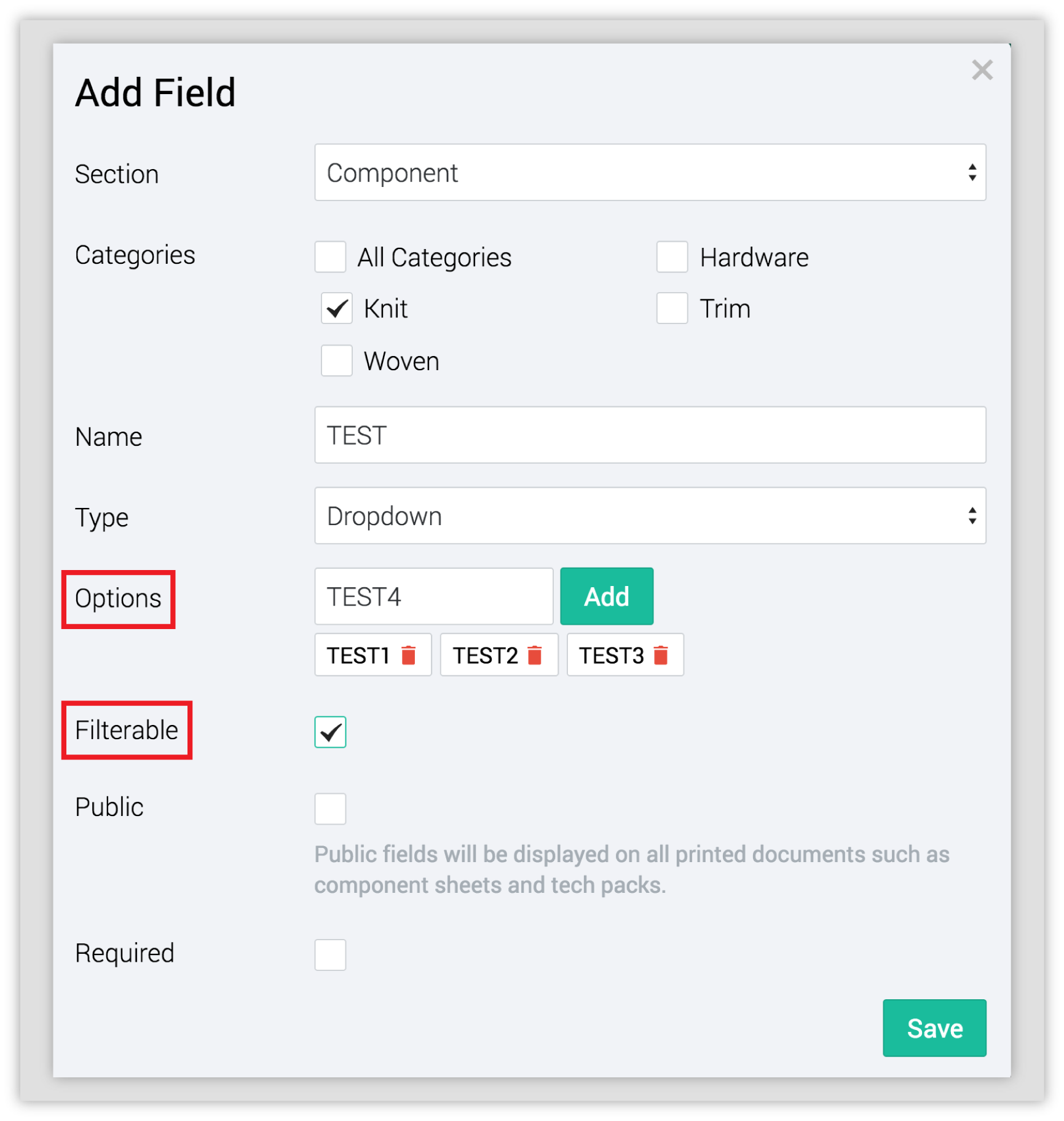Image resolution: width=1064 pixels, height=1121 pixels.
Task: Delete the TEST1 option with trash icon
Action: click(408, 656)
